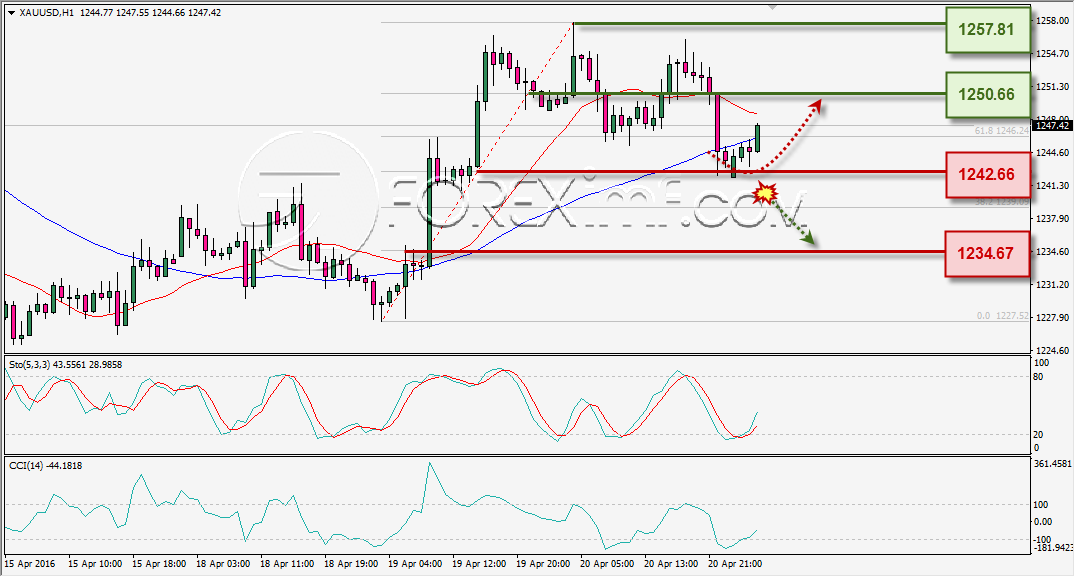Click the 1234.60 price axis value
1075x577 pixels.
click(1052, 251)
